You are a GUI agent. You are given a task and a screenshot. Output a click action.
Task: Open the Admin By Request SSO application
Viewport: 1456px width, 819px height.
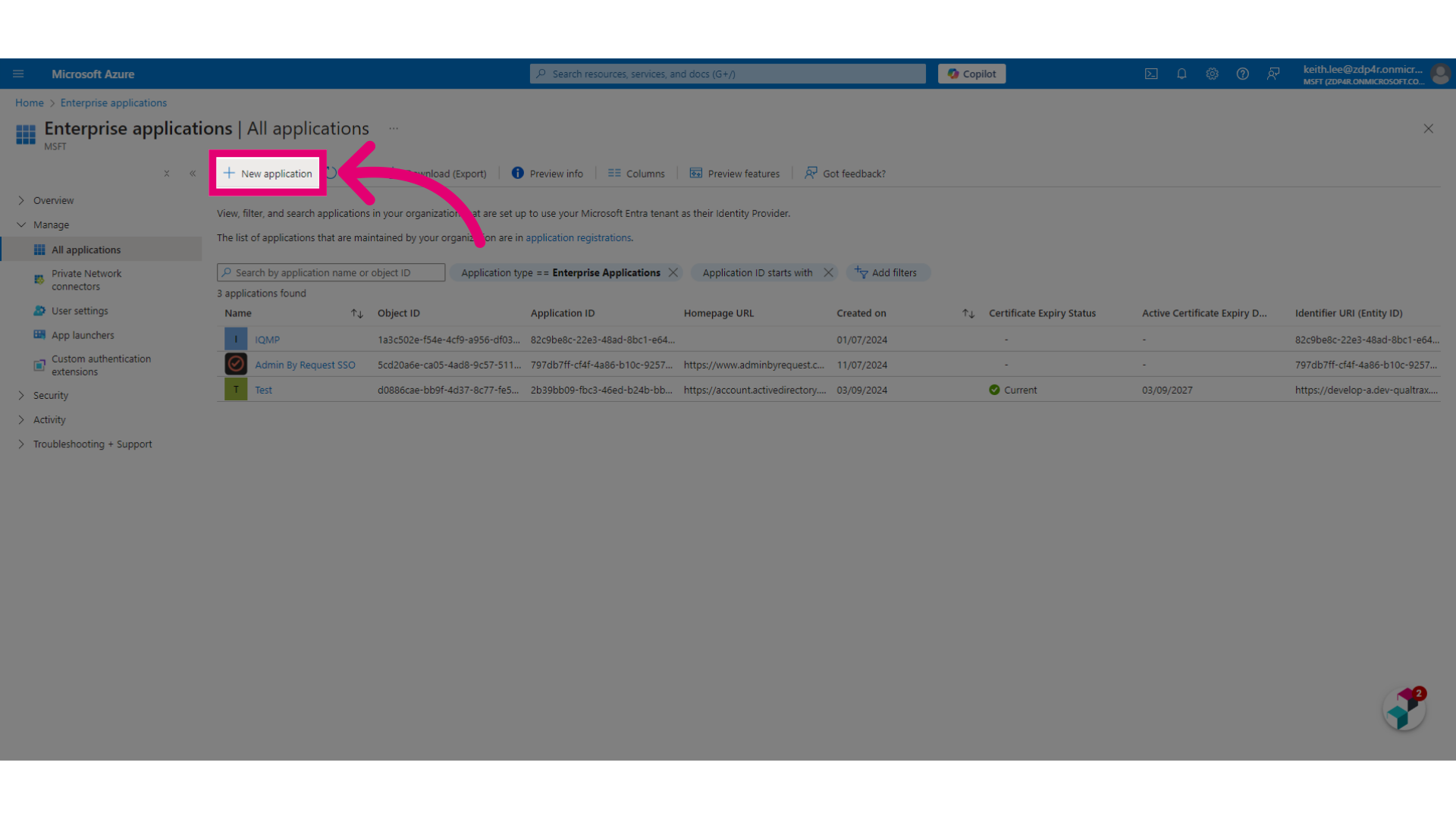coord(305,365)
